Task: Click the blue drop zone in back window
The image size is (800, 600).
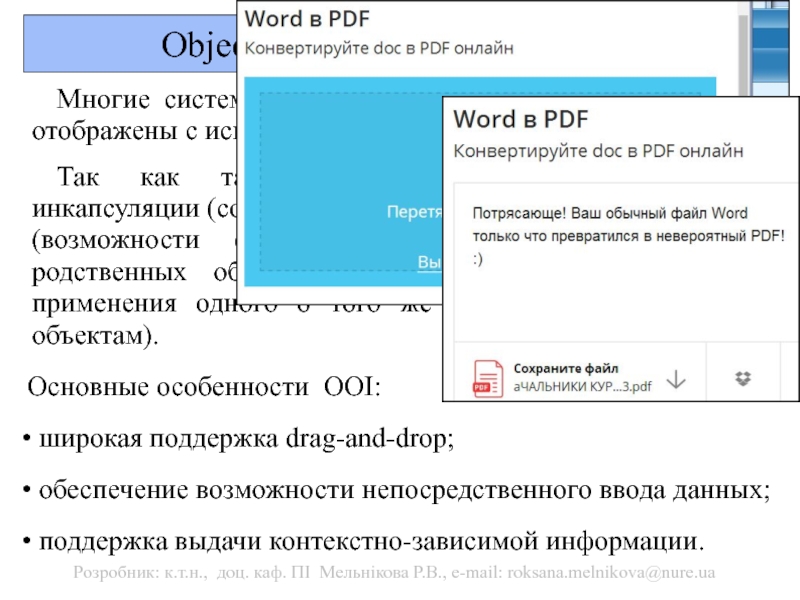Action: coord(343,182)
